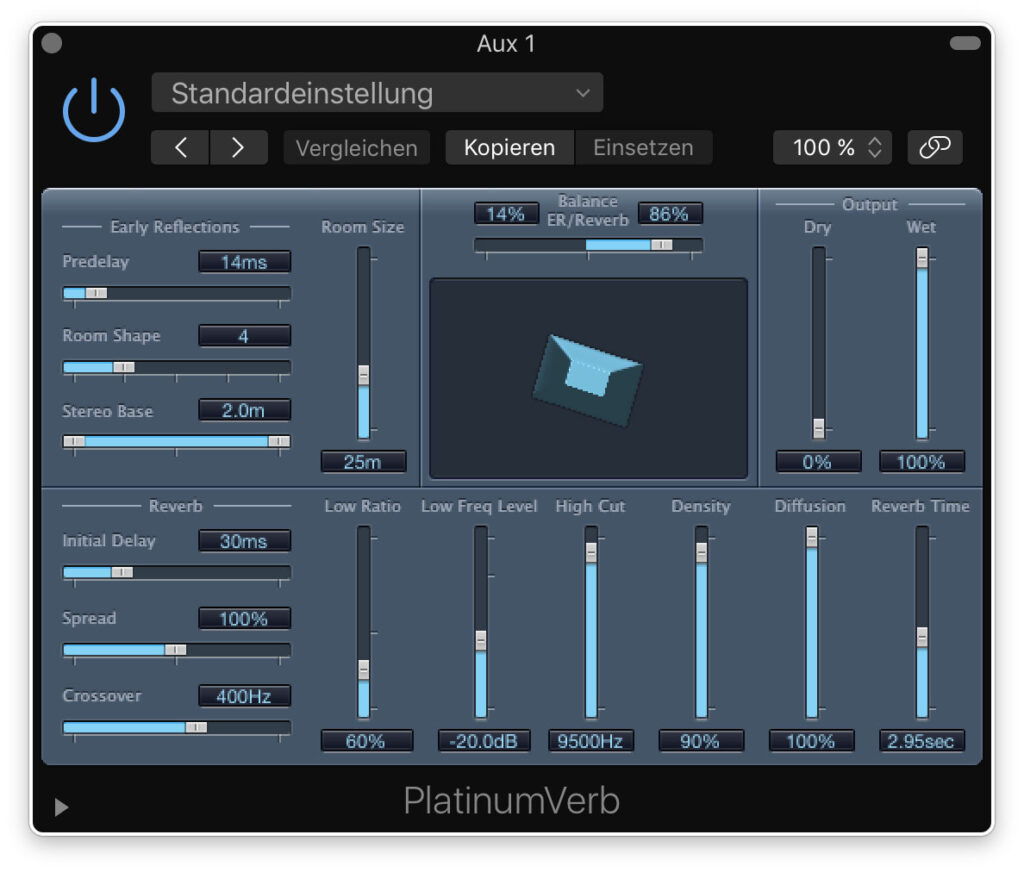Click the Initial Delay value 30ms
This screenshot has height=872, width=1024.
(x=244, y=541)
